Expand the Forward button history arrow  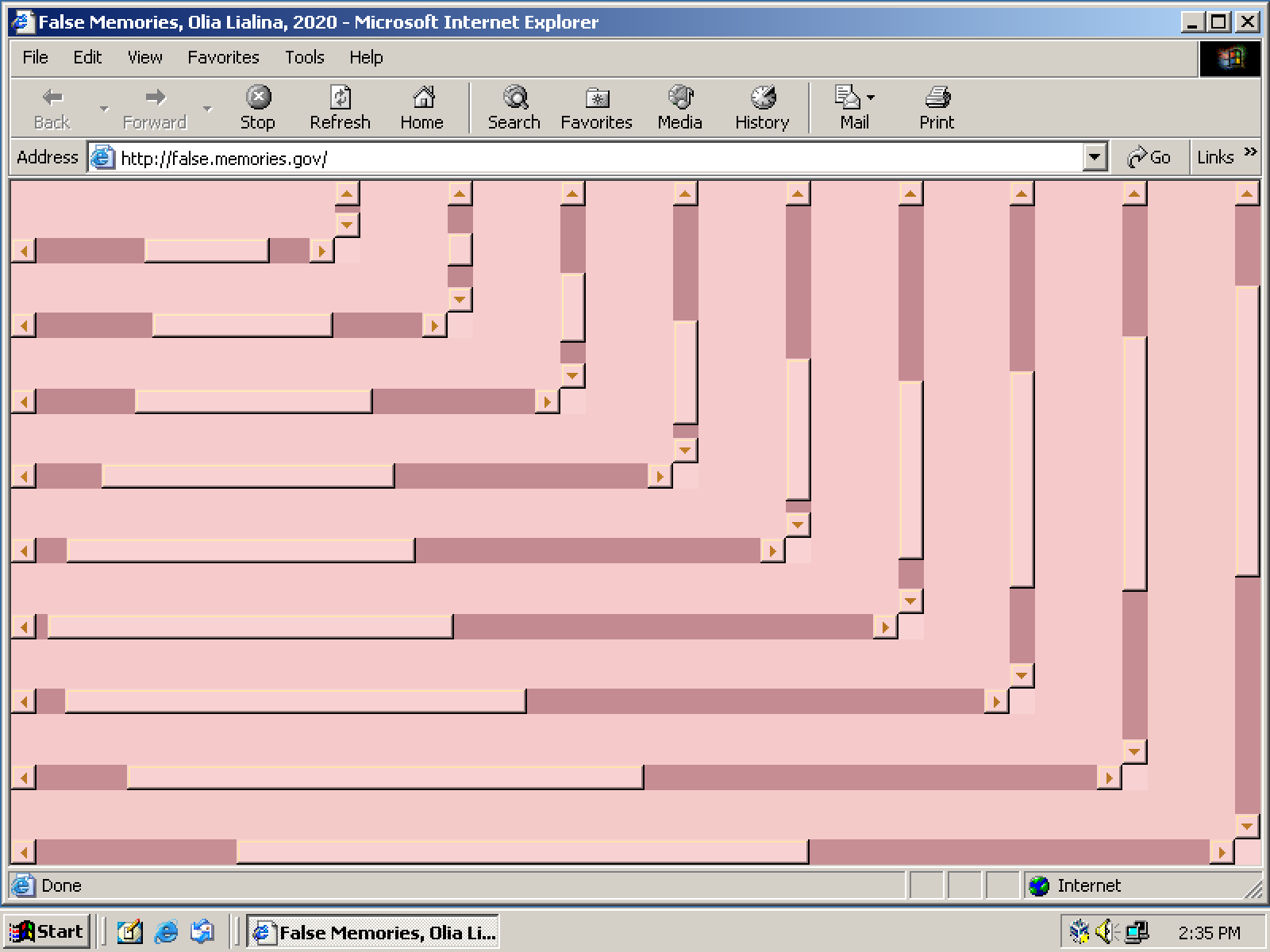click(208, 109)
